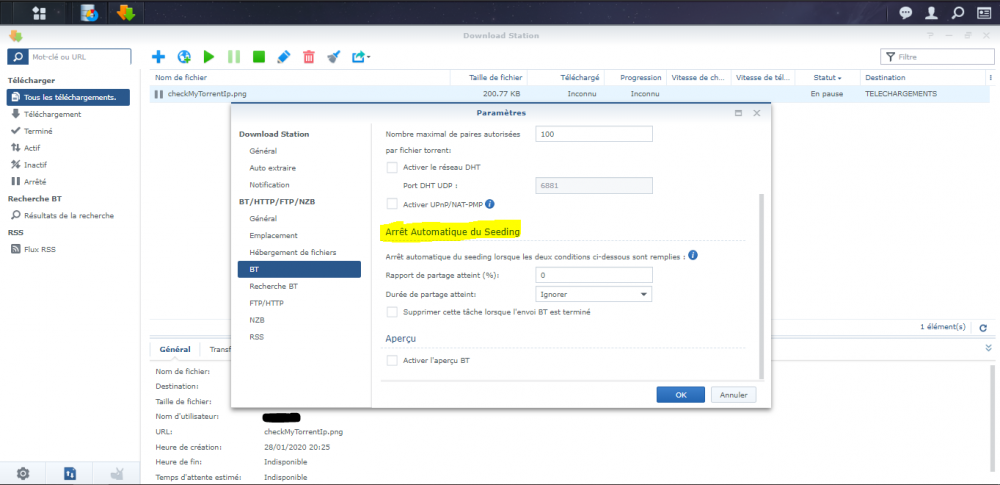Viewport: 1000px width, 485px height.
Task: Open the DSM main menu grid icon
Action: pyautogui.click(x=39, y=12)
